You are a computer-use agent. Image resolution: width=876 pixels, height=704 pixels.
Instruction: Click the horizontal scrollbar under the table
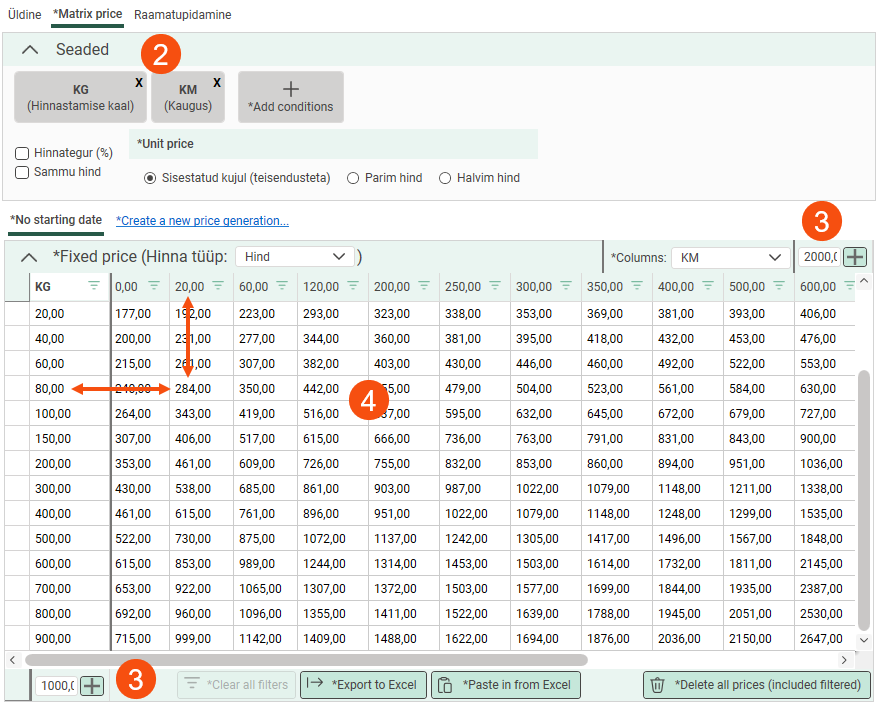[306, 660]
